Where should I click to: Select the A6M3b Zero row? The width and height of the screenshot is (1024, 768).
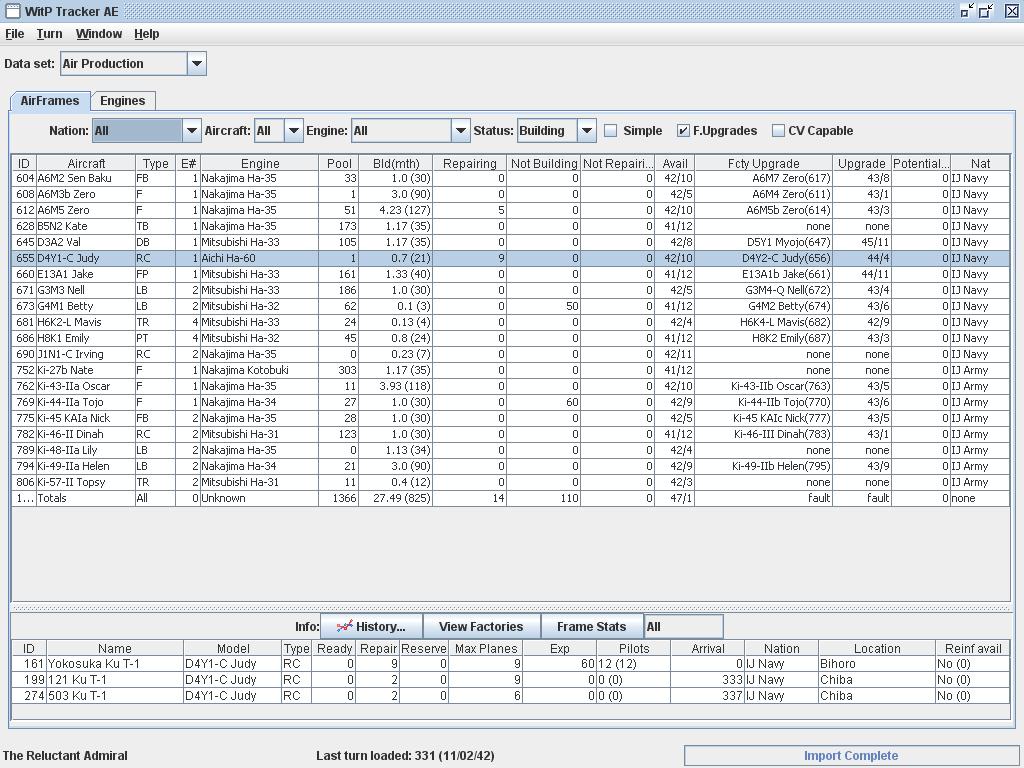tap(511, 194)
